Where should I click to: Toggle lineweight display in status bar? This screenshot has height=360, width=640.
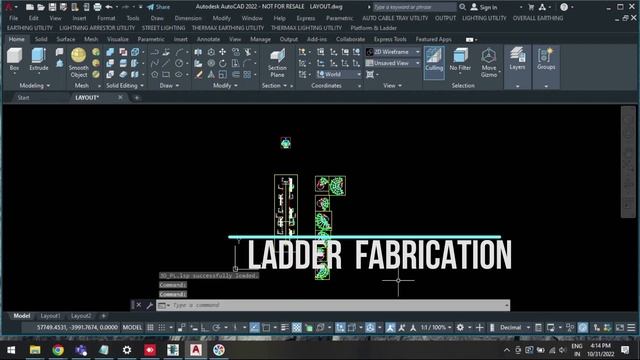pos(284,327)
